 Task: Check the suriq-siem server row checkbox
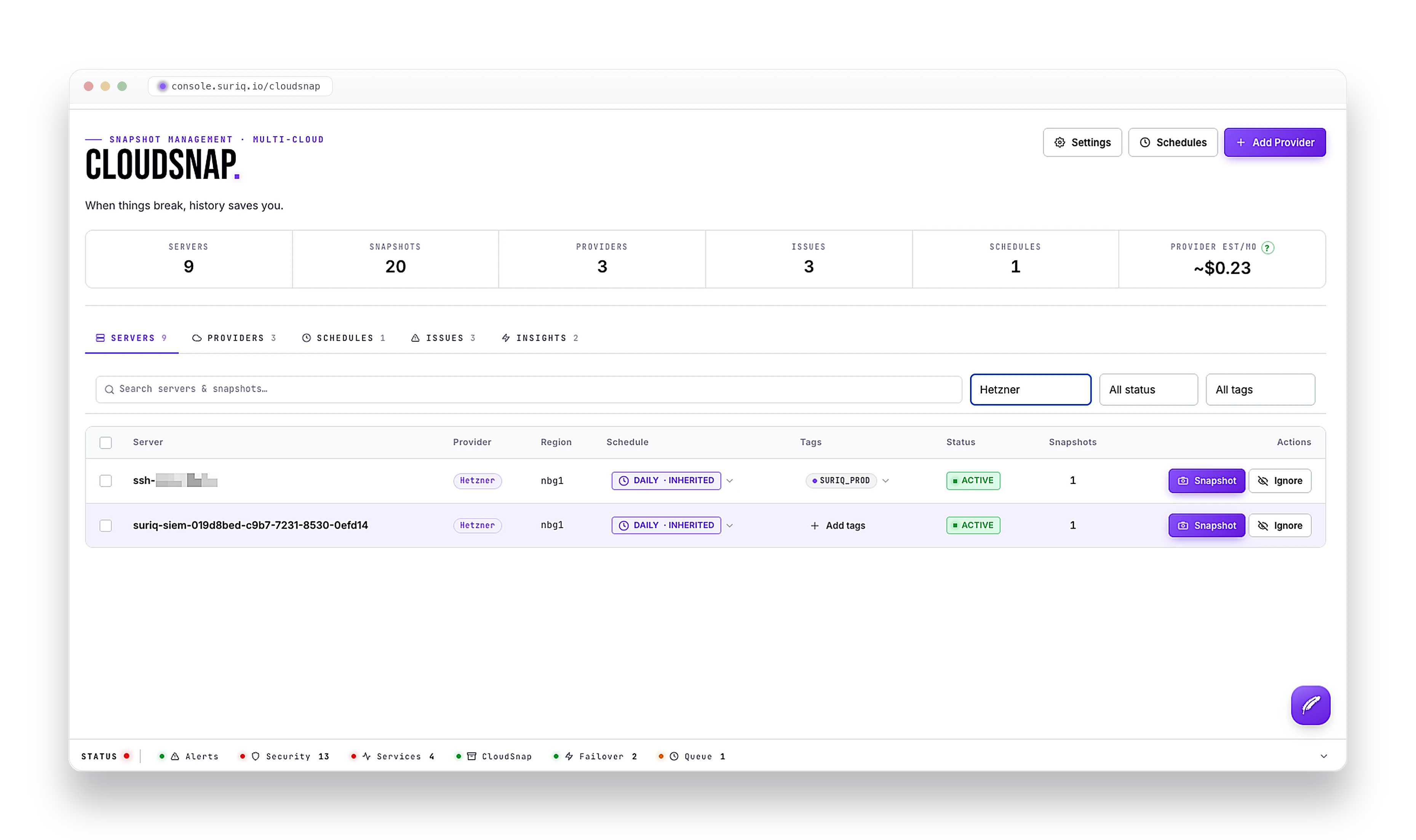tap(106, 525)
